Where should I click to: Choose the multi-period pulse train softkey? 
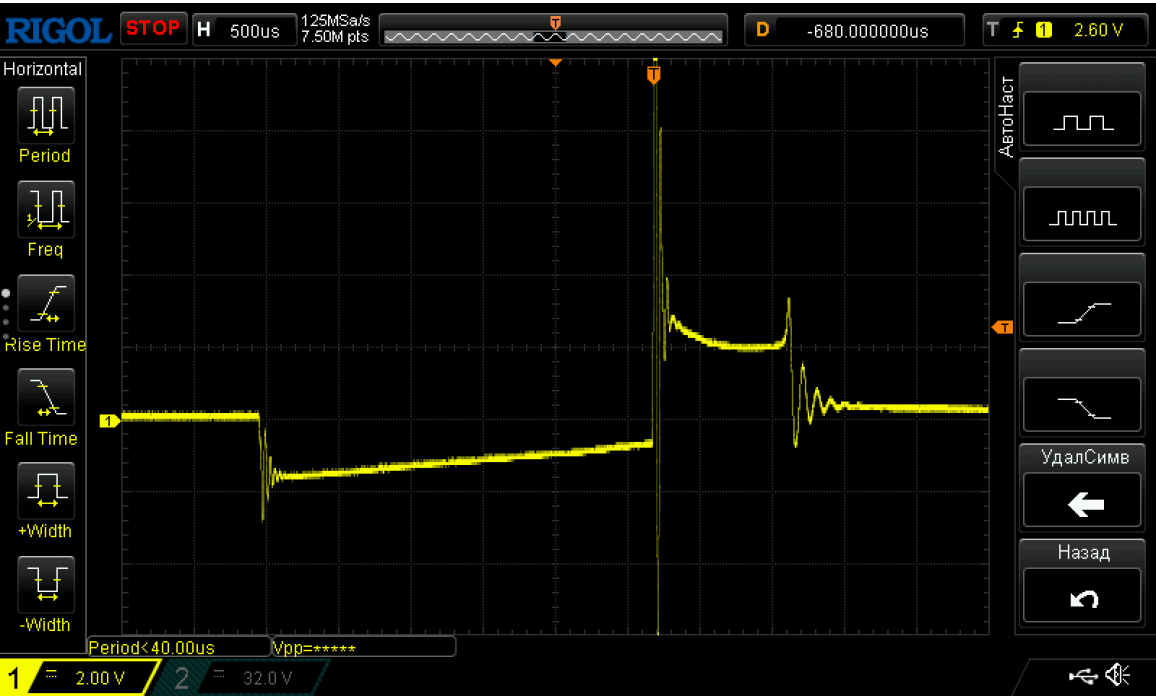1082,214
